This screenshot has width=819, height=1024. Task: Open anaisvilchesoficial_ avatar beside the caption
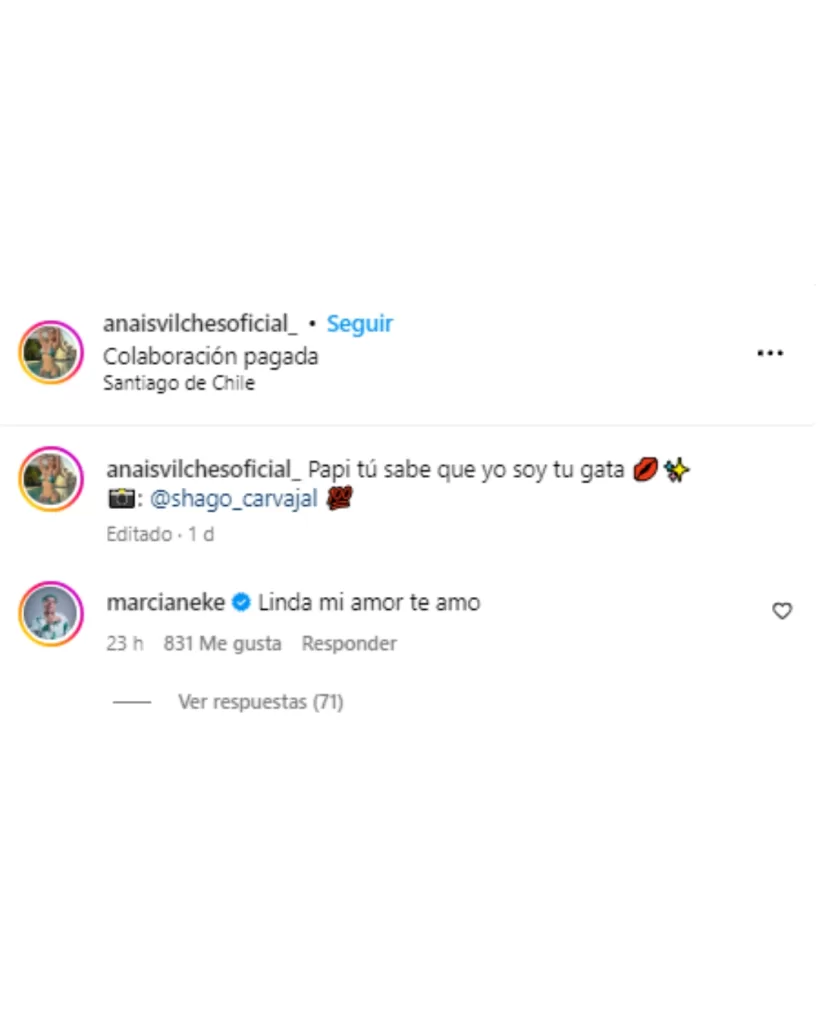(51, 479)
